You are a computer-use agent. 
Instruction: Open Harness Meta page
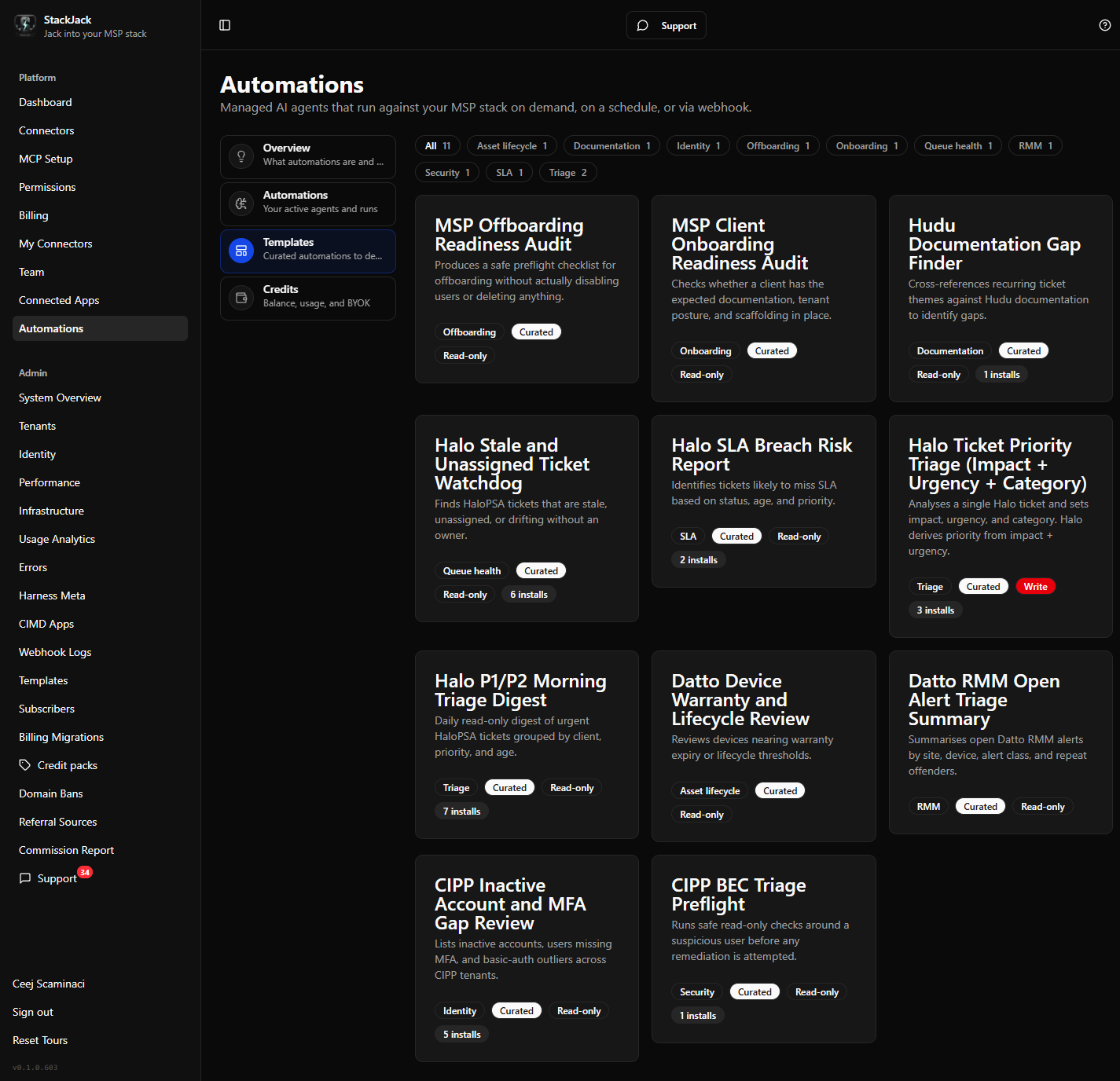coord(100,595)
